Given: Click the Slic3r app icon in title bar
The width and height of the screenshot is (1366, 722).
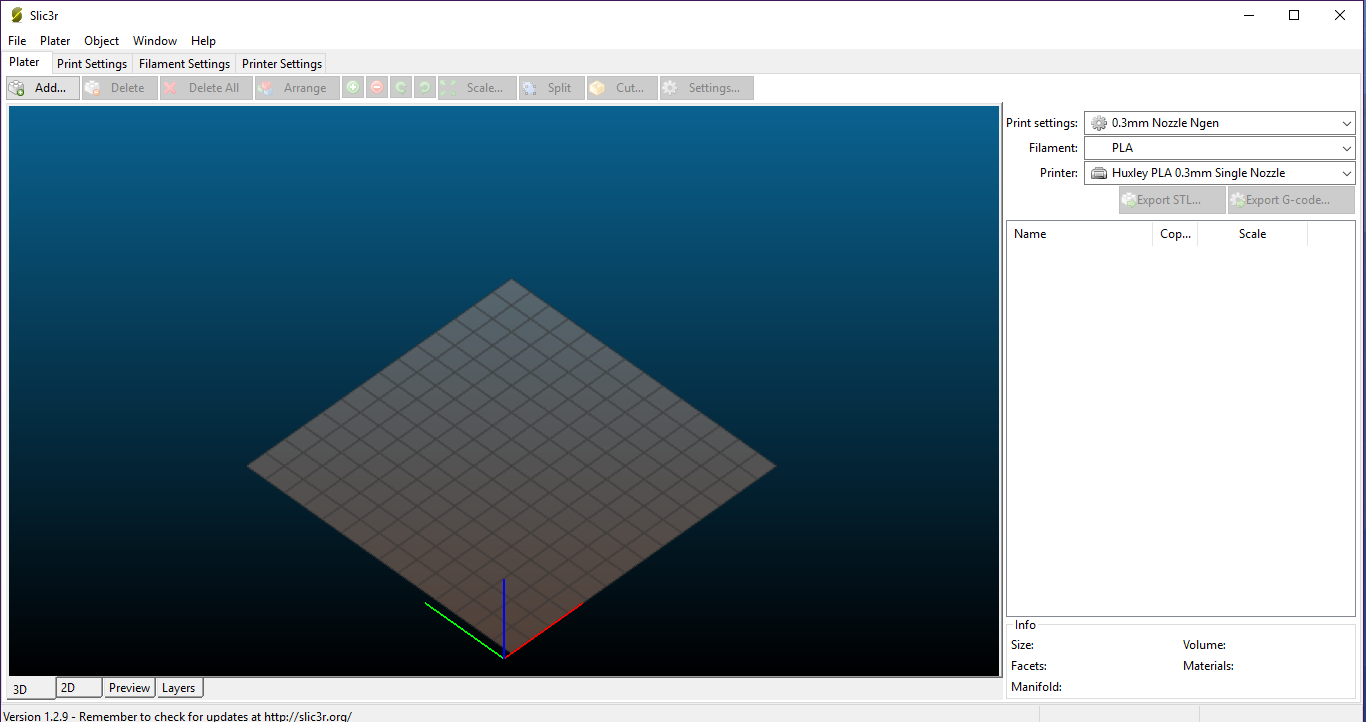Looking at the screenshot, I should point(16,15).
